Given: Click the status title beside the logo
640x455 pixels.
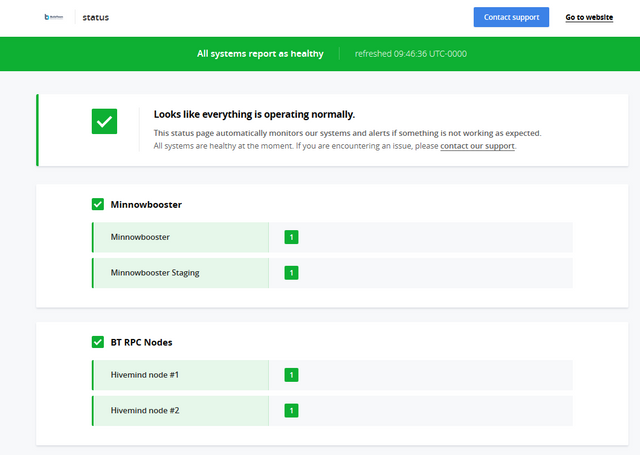Looking at the screenshot, I should click(x=96, y=18).
